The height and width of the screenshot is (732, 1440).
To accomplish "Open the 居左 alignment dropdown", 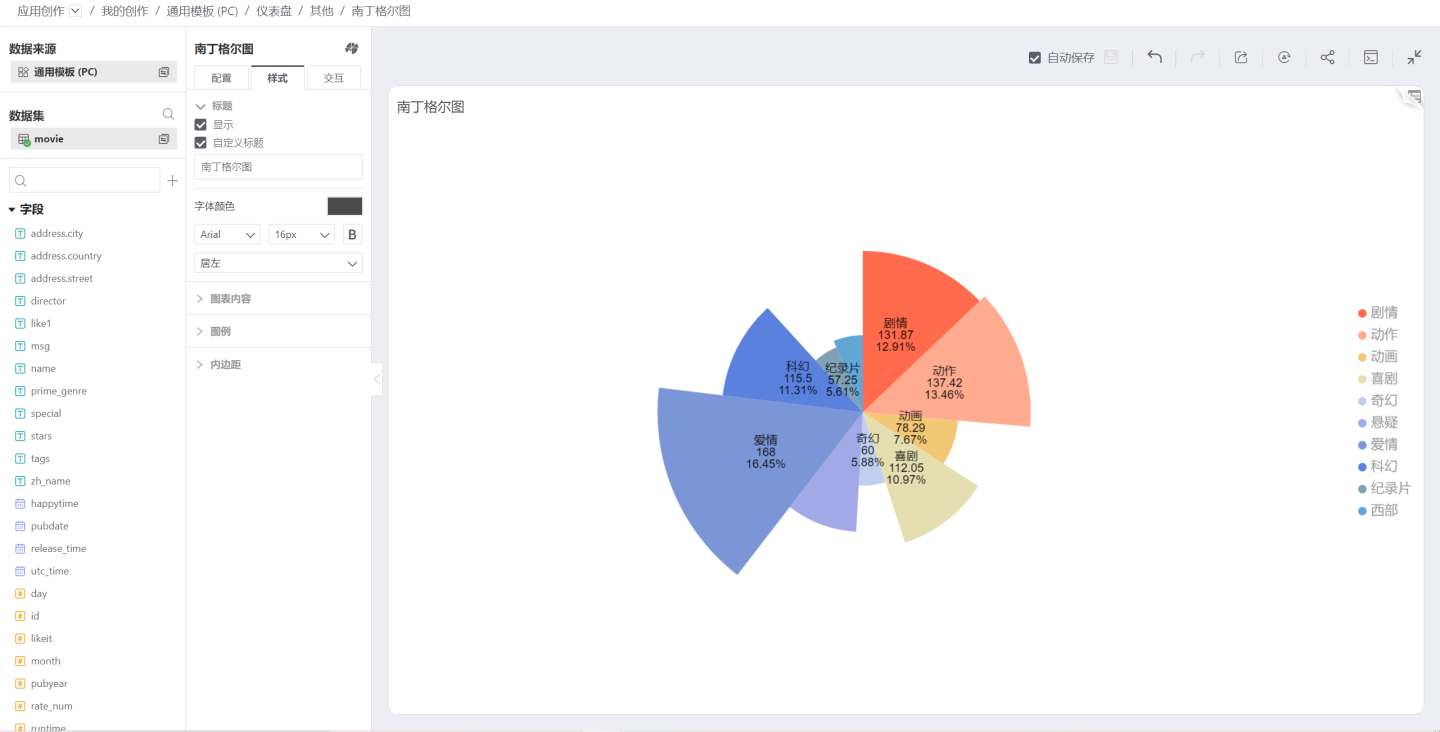I will click(278, 263).
